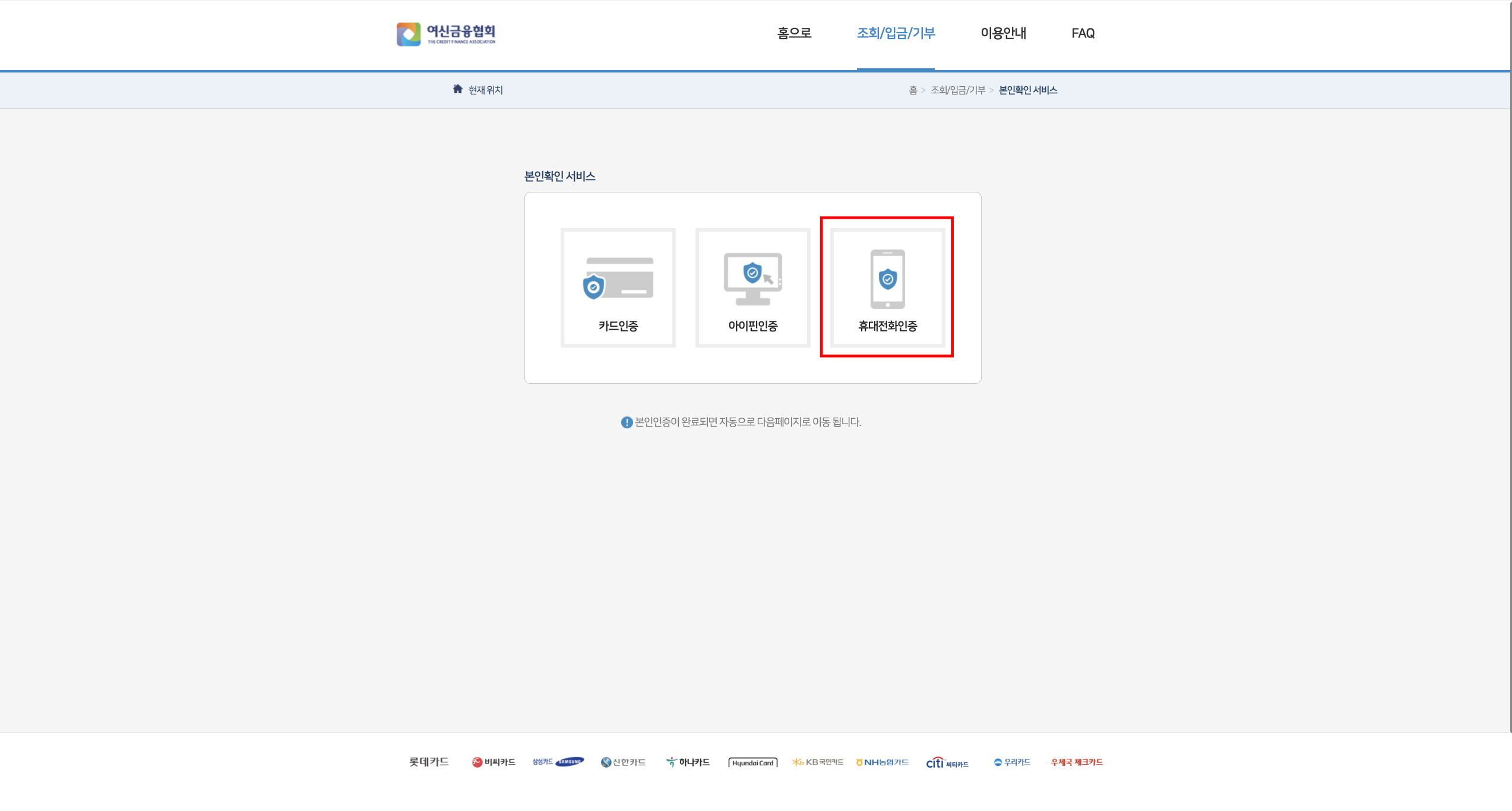Open the 조회/입금/기부 menu tab
The height and width of the screenshot is (811, 1512).
coord(896,33)
